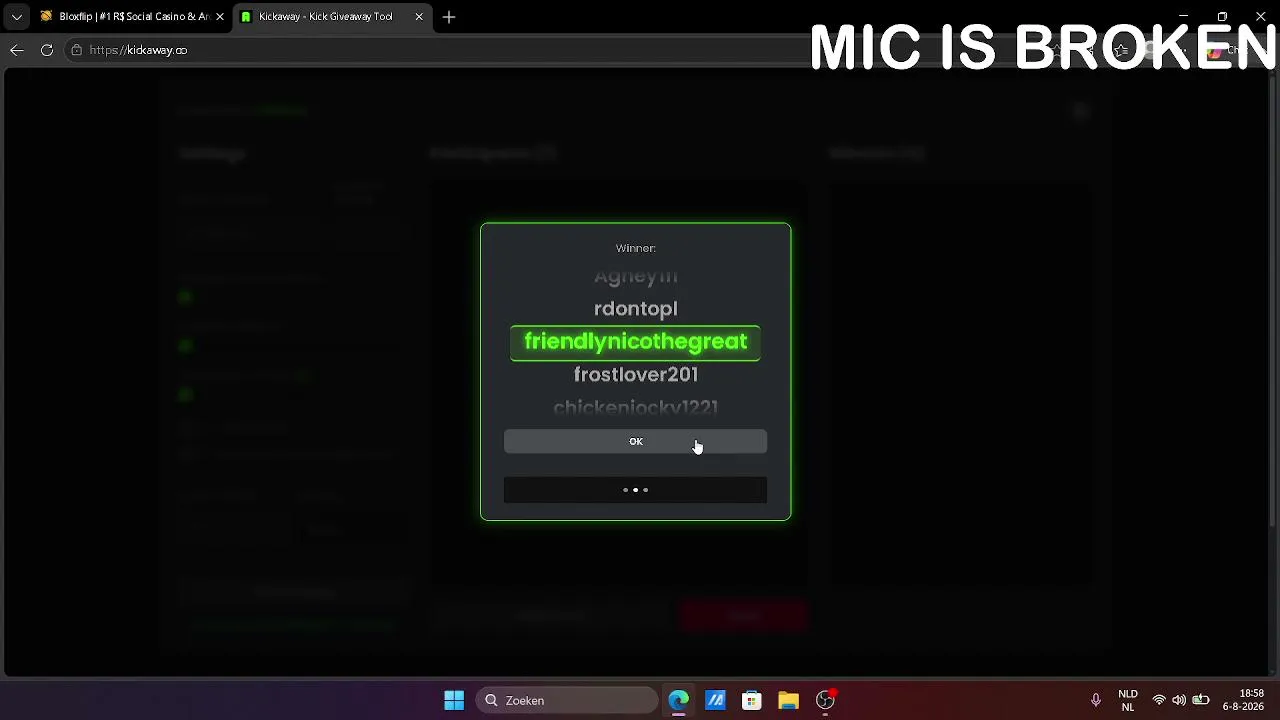Select the highlighted winner friendlynicothegreat

tap(635, 342)
